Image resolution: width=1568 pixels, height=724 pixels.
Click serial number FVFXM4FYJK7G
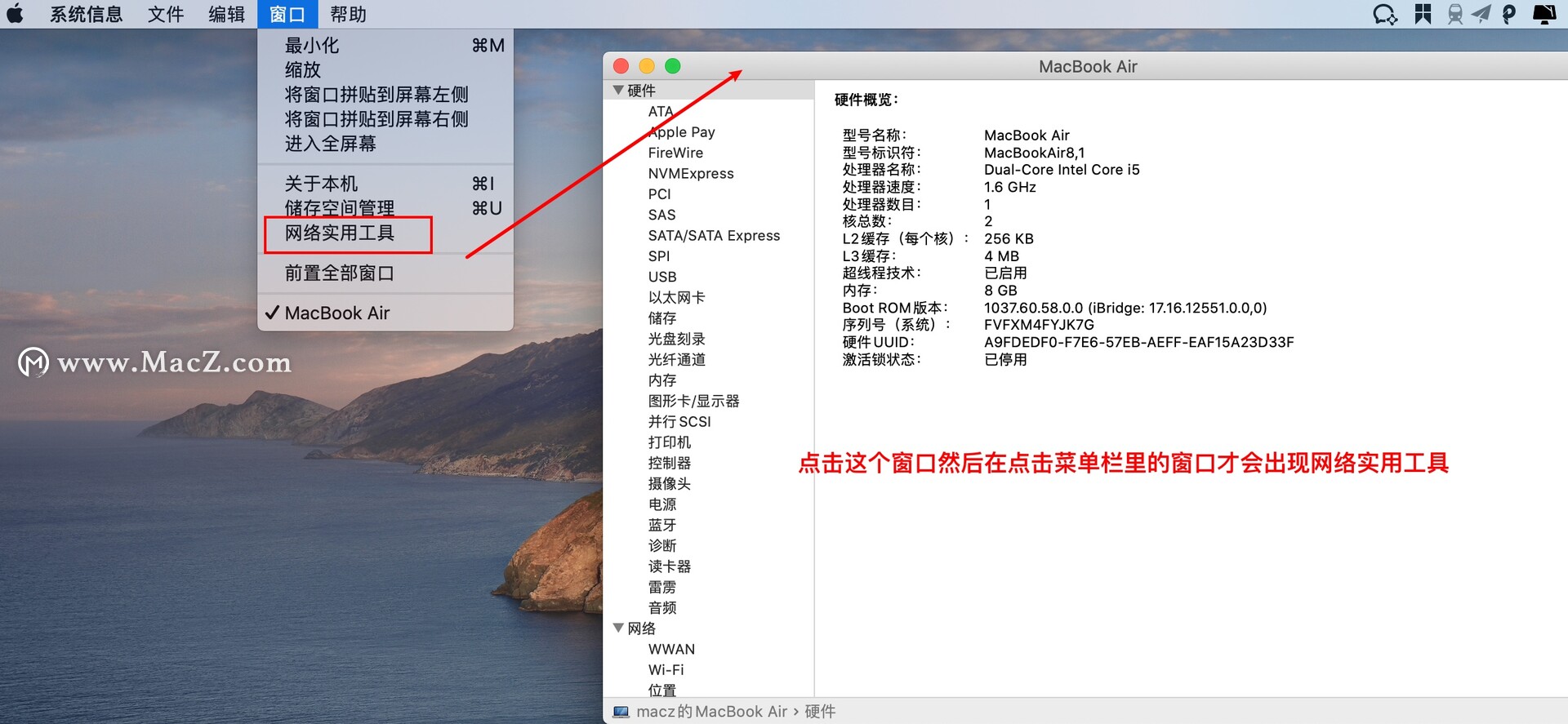(x=1039, y=325)
